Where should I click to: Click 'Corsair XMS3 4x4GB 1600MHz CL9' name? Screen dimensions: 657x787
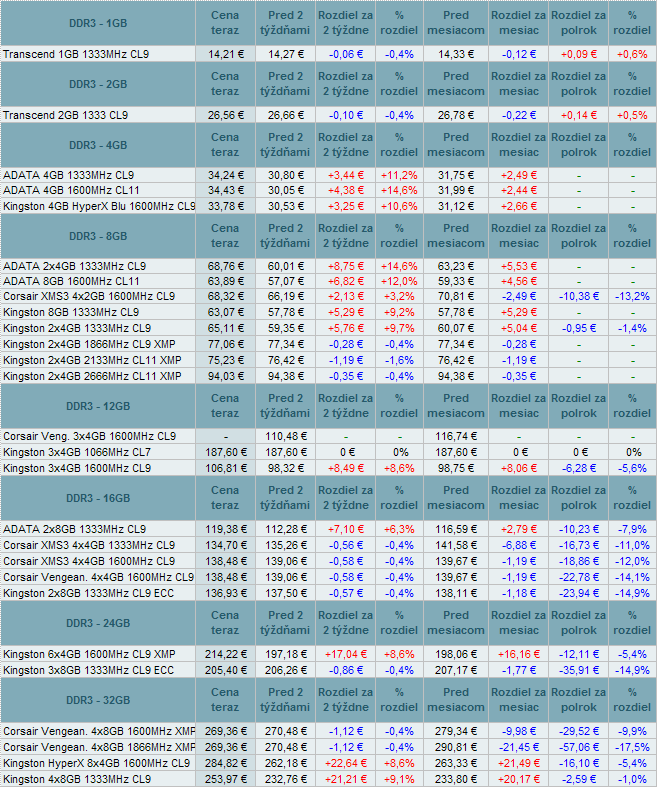[89, 561]
